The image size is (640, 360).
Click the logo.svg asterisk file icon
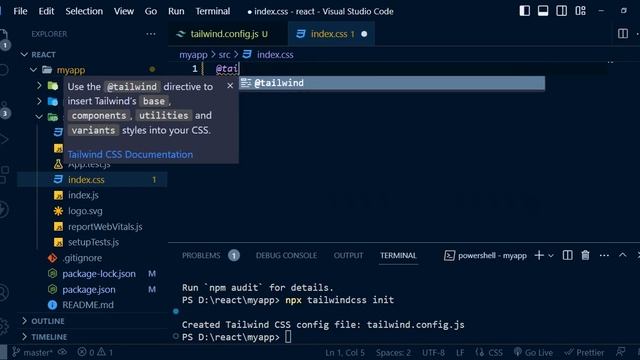coord(58,211)
